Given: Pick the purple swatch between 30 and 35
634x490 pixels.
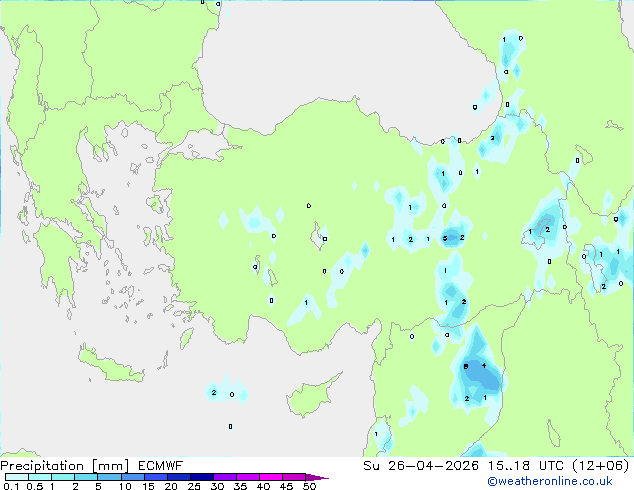Looking at the screenshot, I should pos(225,477).
